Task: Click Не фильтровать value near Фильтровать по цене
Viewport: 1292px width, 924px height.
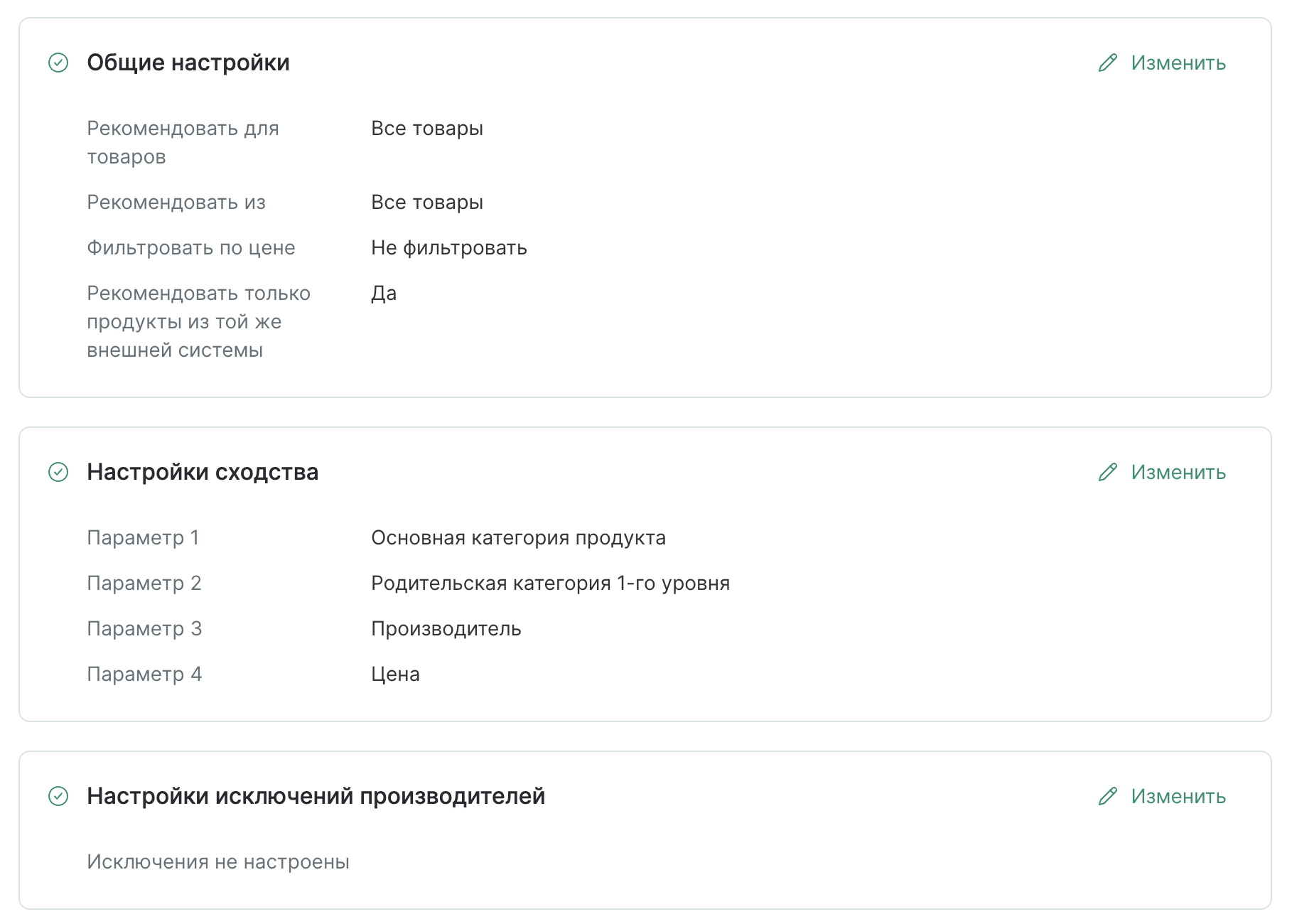Action: click(x=448, y=248)
